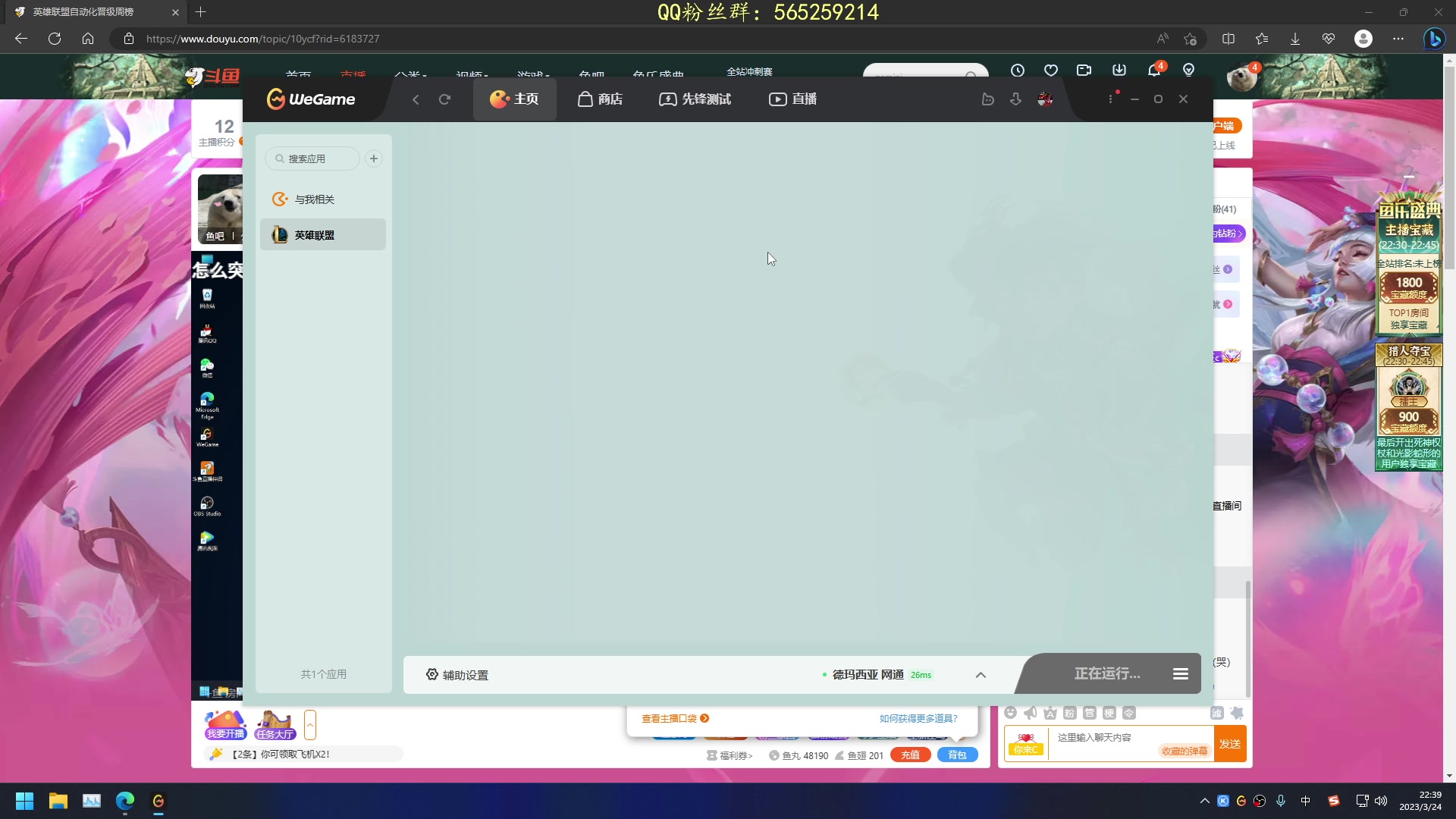Viewport: 1456px width, 819px height.
Task: Switch to the 商店 tab in WeGame
Action: point(600,99)
